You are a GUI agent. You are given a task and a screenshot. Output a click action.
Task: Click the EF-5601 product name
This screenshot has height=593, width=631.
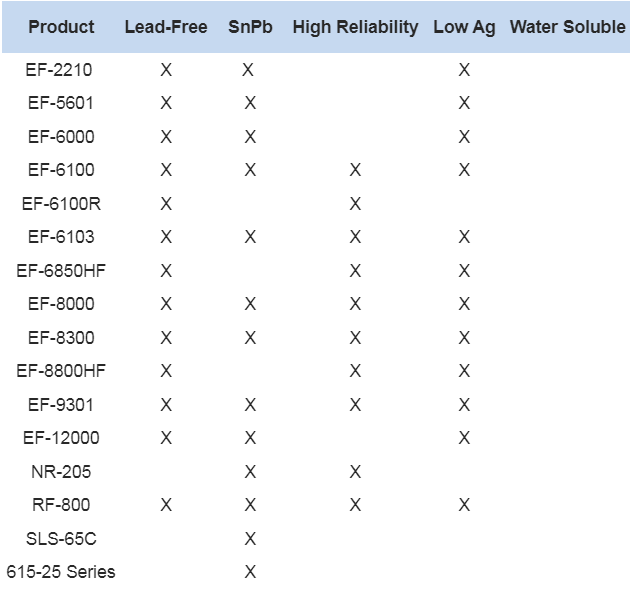[x=61, y=103]
